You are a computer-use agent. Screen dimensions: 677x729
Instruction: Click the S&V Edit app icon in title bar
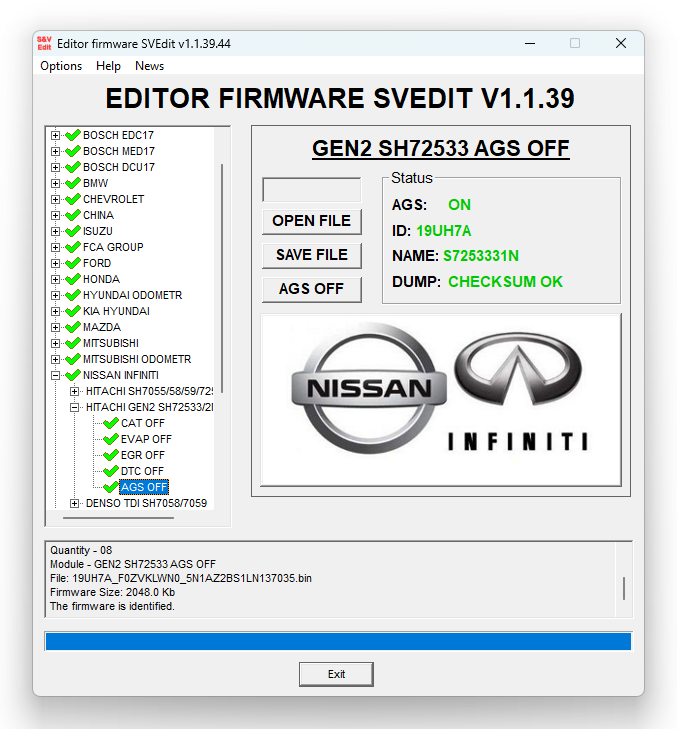pyautogui.click(x=44, y=43)
